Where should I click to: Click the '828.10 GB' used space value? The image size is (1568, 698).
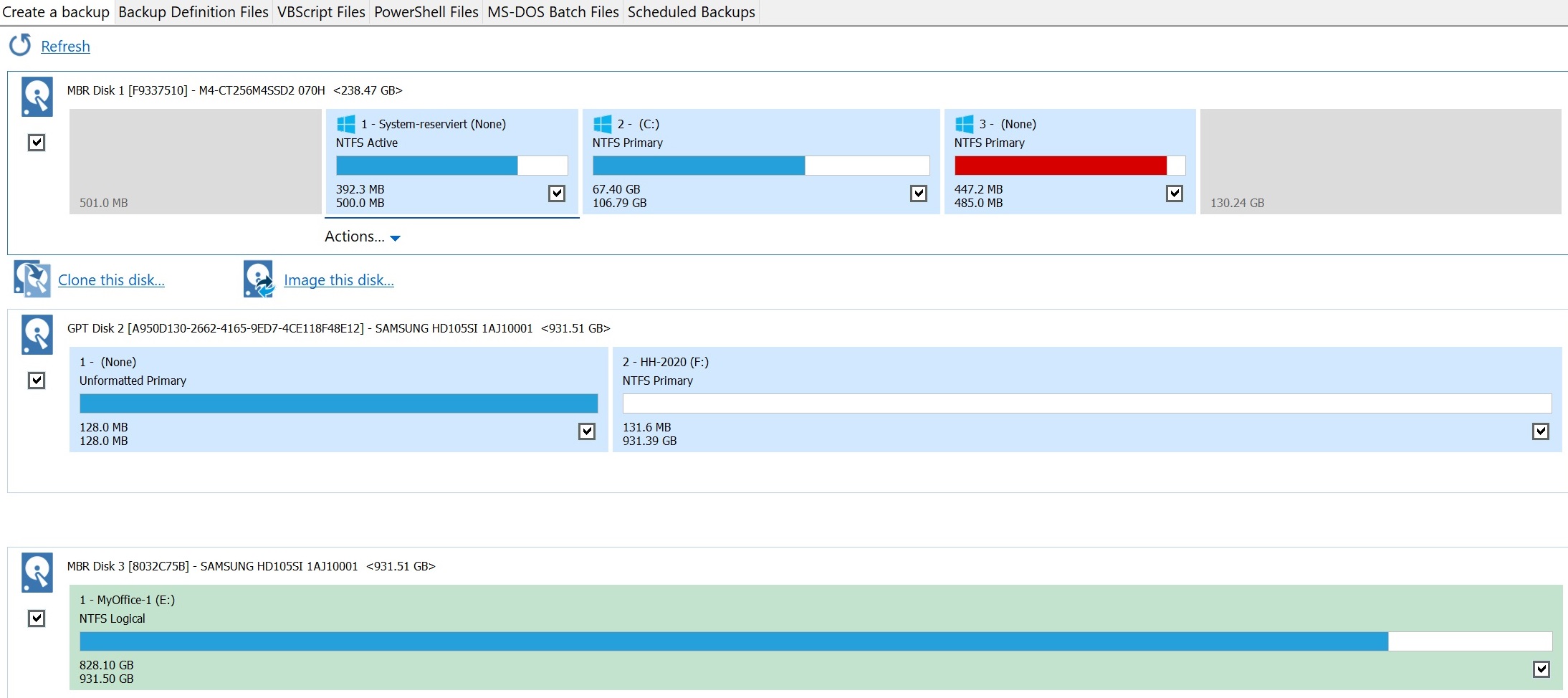point(107,665)
